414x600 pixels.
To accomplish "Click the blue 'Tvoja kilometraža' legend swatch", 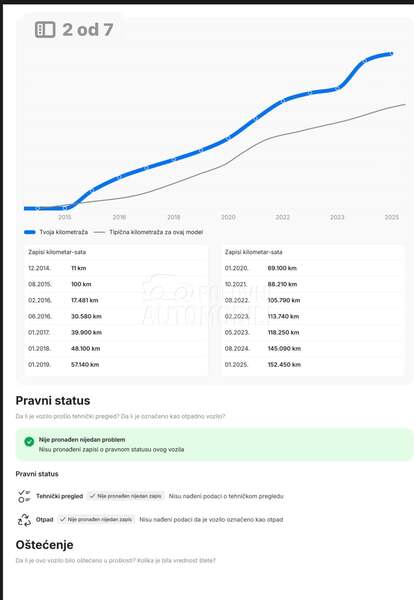I will pos(30,232).
